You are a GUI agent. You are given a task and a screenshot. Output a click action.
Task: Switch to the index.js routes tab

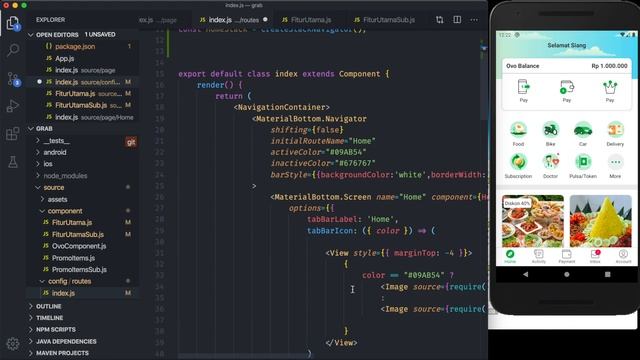[233, 20]
